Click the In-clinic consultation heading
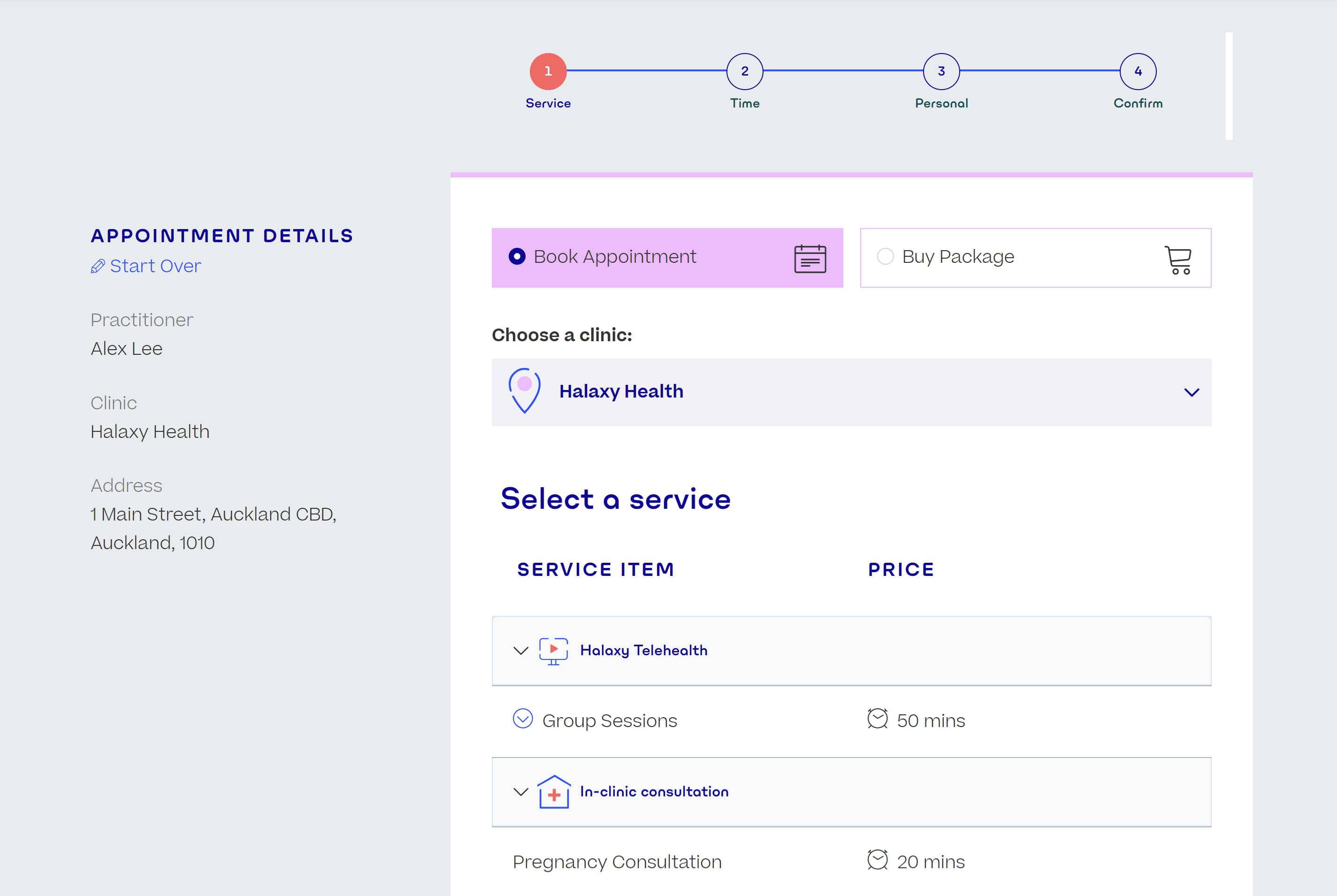Screen dimensions: 1337x896 click(x=654, y=792)
